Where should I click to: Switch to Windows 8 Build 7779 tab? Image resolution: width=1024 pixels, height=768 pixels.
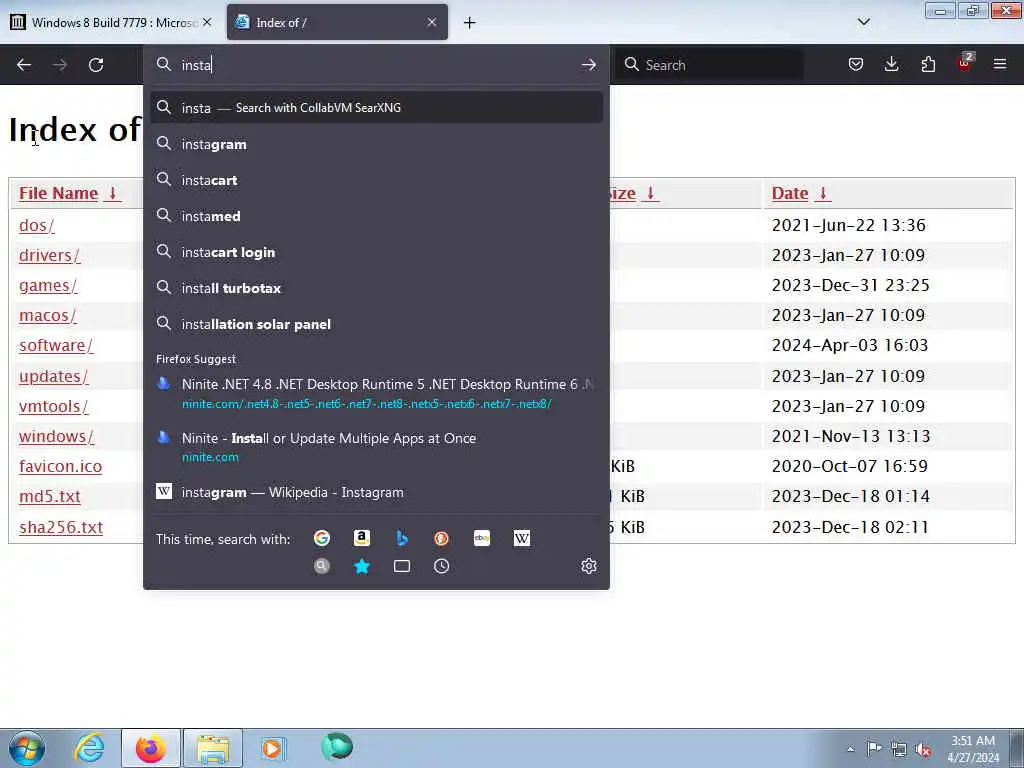tap(113, 22)
